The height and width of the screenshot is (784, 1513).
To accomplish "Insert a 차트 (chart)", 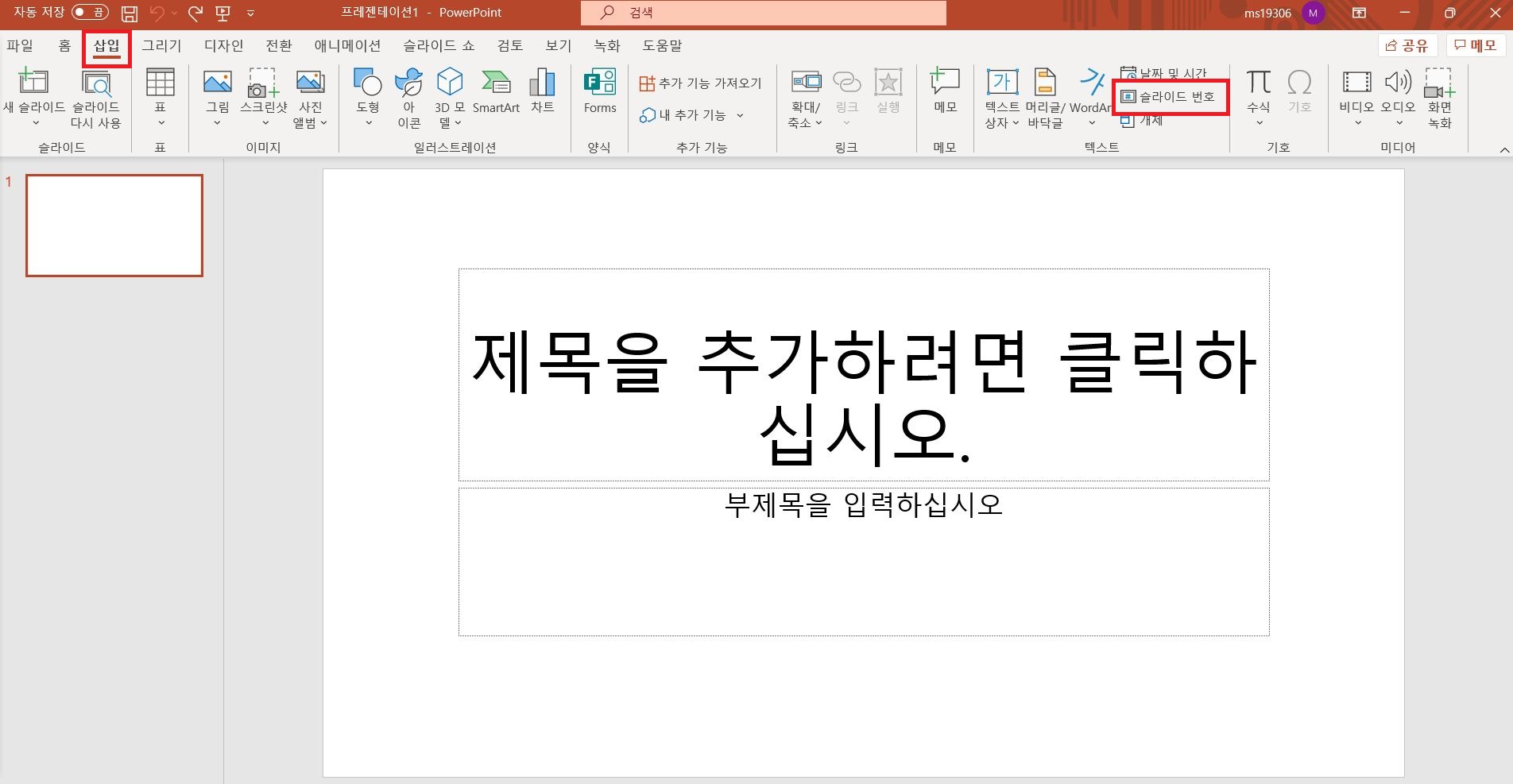I will (x=542, y=91).
